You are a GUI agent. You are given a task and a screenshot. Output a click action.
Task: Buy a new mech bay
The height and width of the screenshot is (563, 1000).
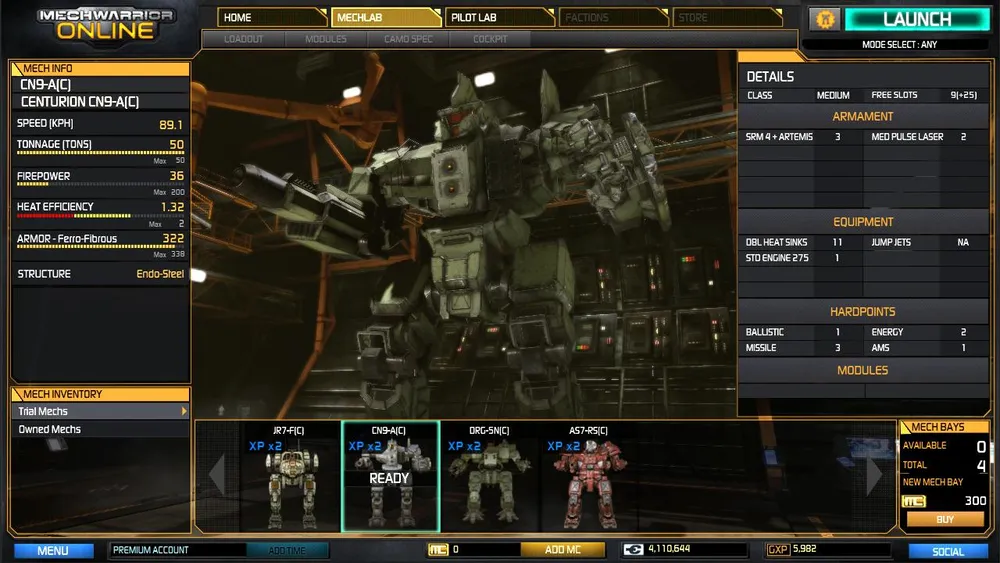click(945, 520)
